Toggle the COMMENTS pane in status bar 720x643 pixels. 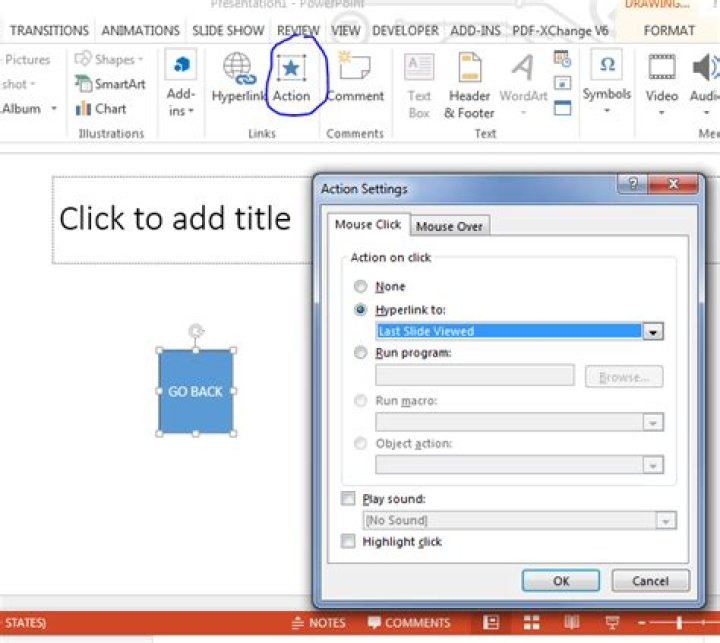click(x=409, y=623)
